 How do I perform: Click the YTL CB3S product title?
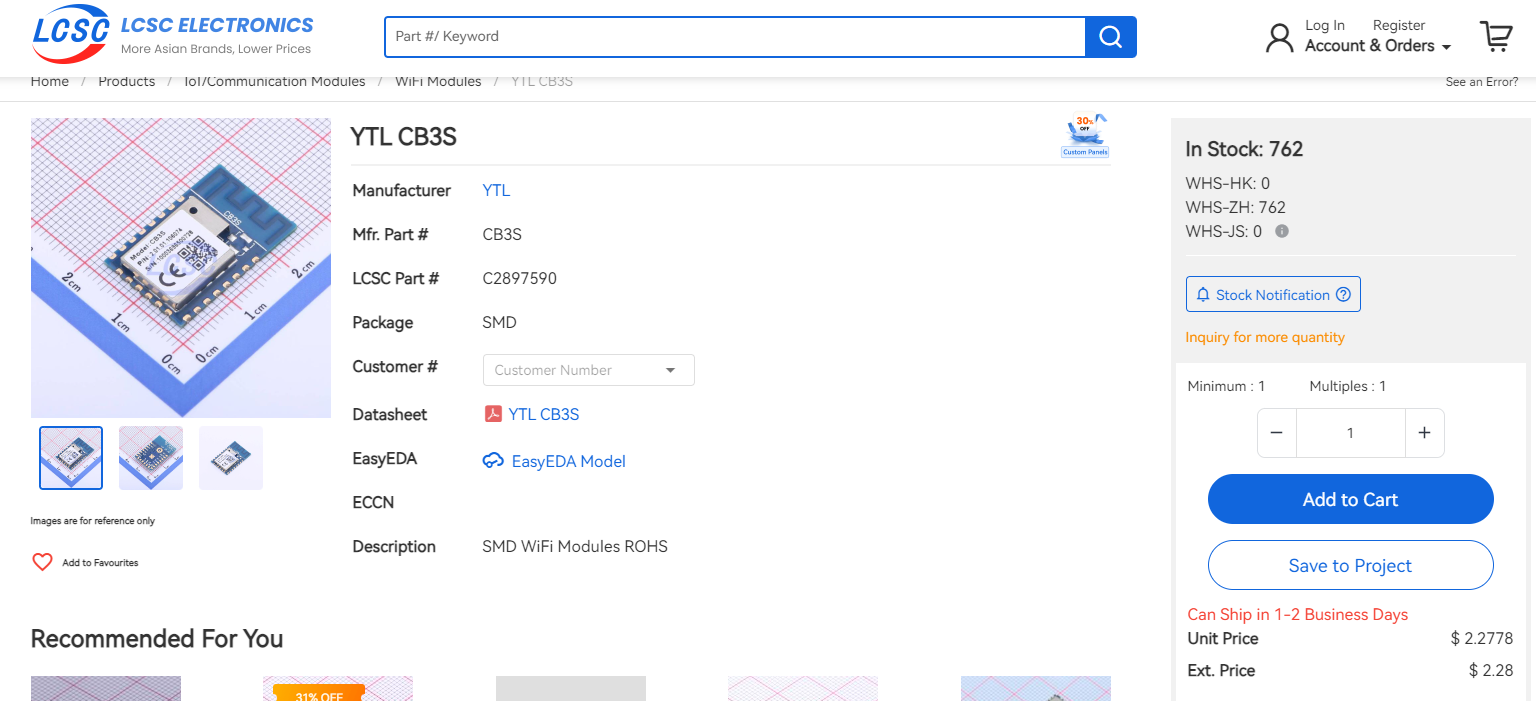pyautogui.click(x=404, y=137)
